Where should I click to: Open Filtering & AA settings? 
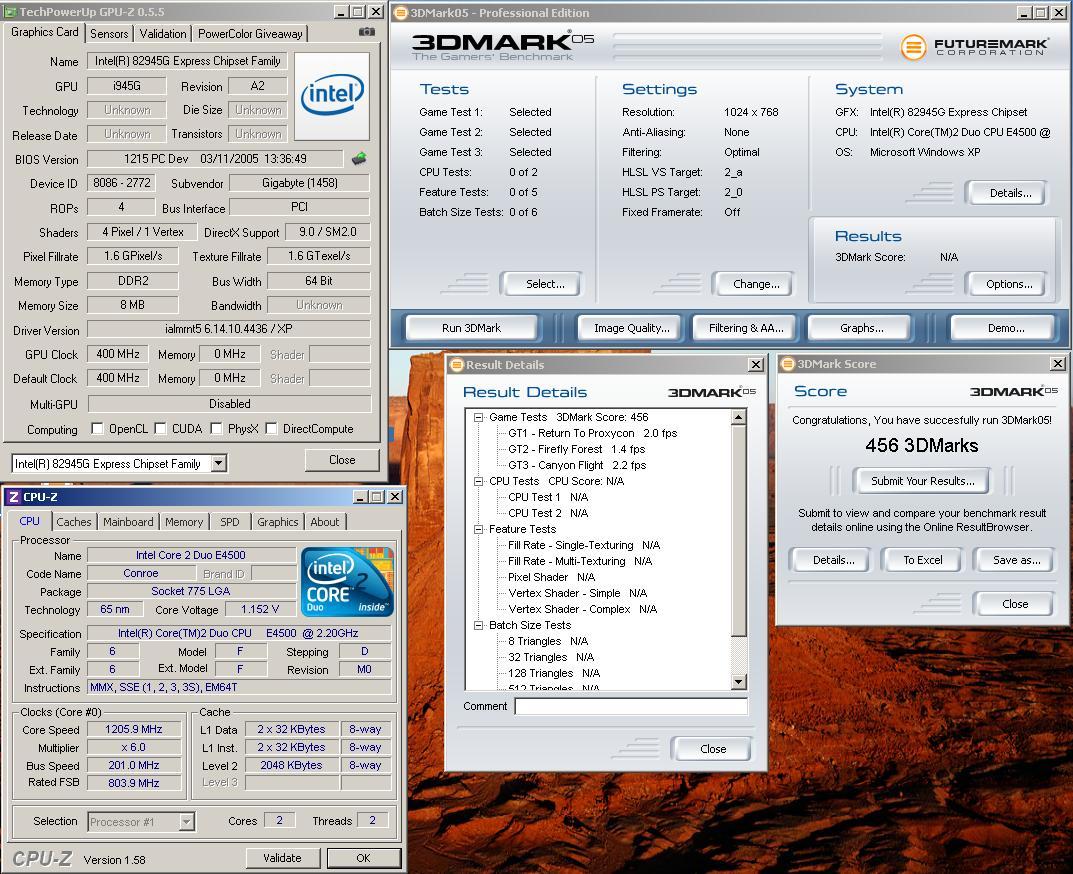pos(746,328)
